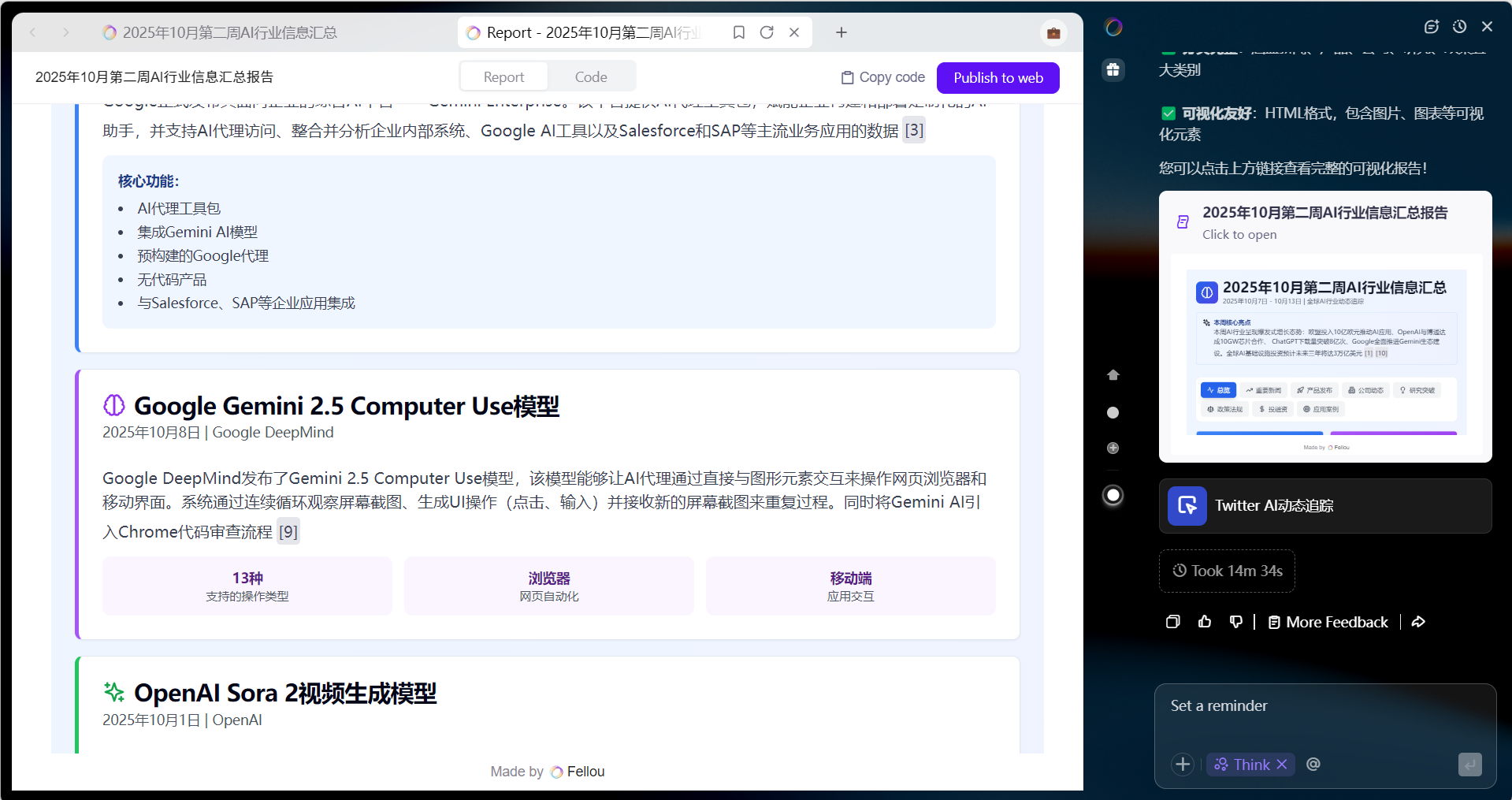Viewport: 1512px width, 800px height.
Task: Click Copy code button
Action: (882, 77)
